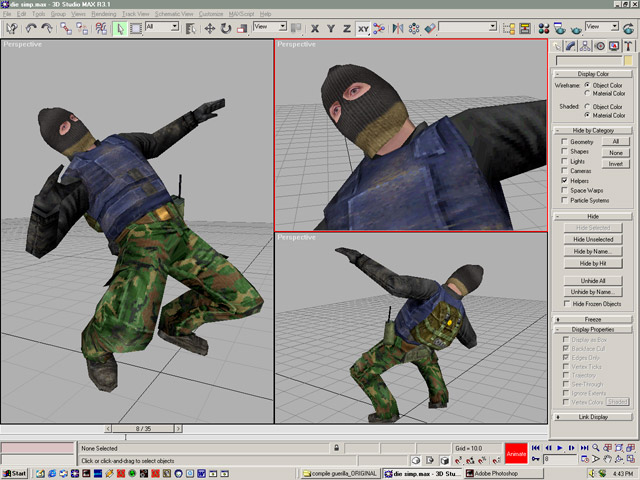640x480 pixels.
Task: Restrict transforms to the X axis
Action: pyautogui.click(x=315, y=29)
